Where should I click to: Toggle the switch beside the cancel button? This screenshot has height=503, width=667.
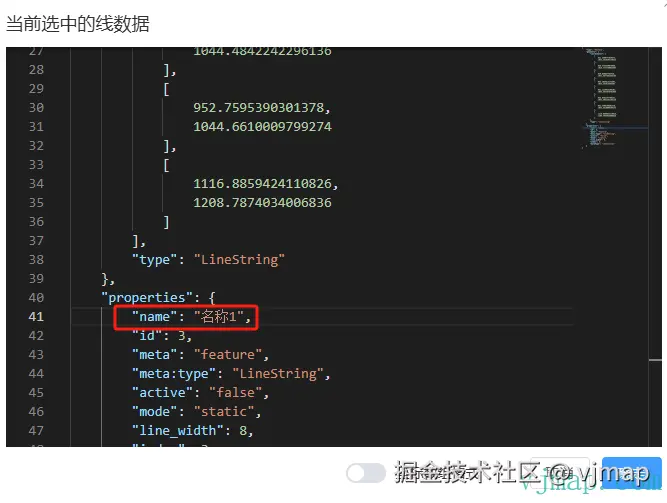365,473
